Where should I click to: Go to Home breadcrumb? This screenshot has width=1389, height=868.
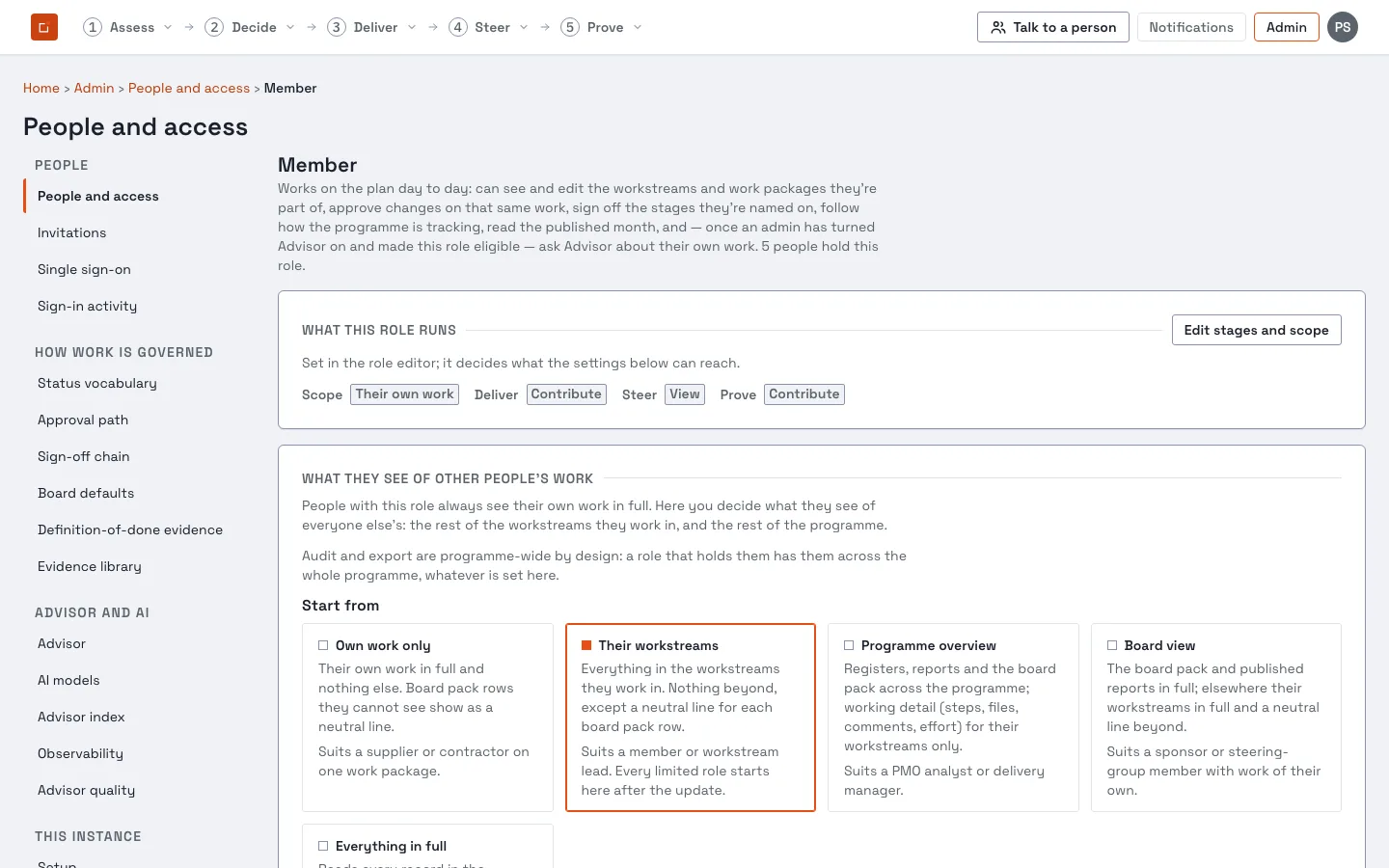[x=41, y=88]
